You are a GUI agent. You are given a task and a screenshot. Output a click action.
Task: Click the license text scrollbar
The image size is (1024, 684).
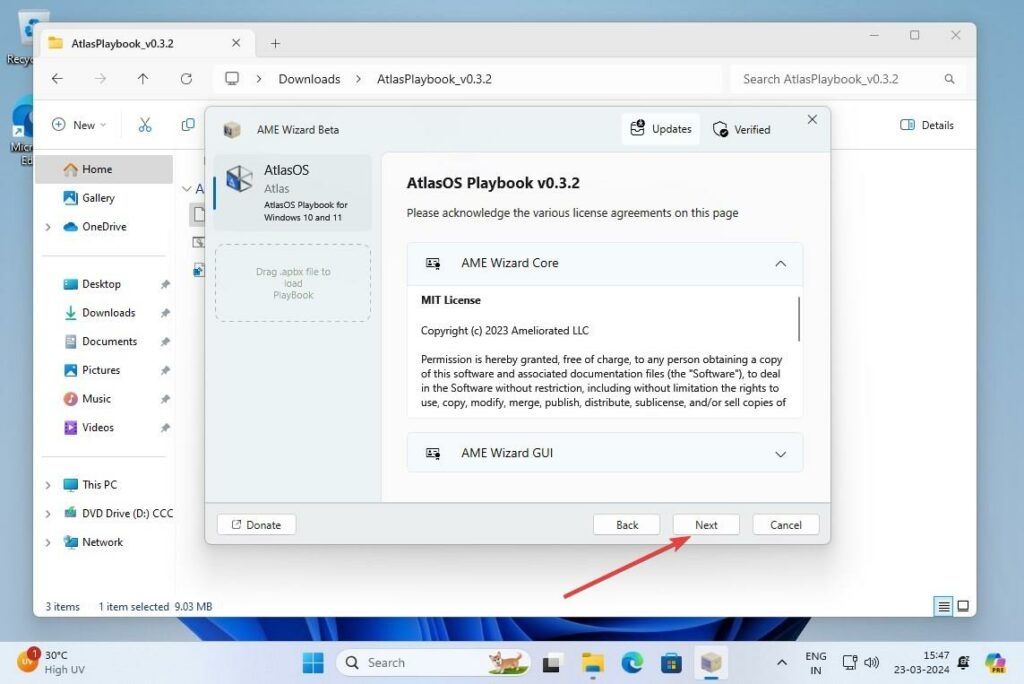coord(798,320)
